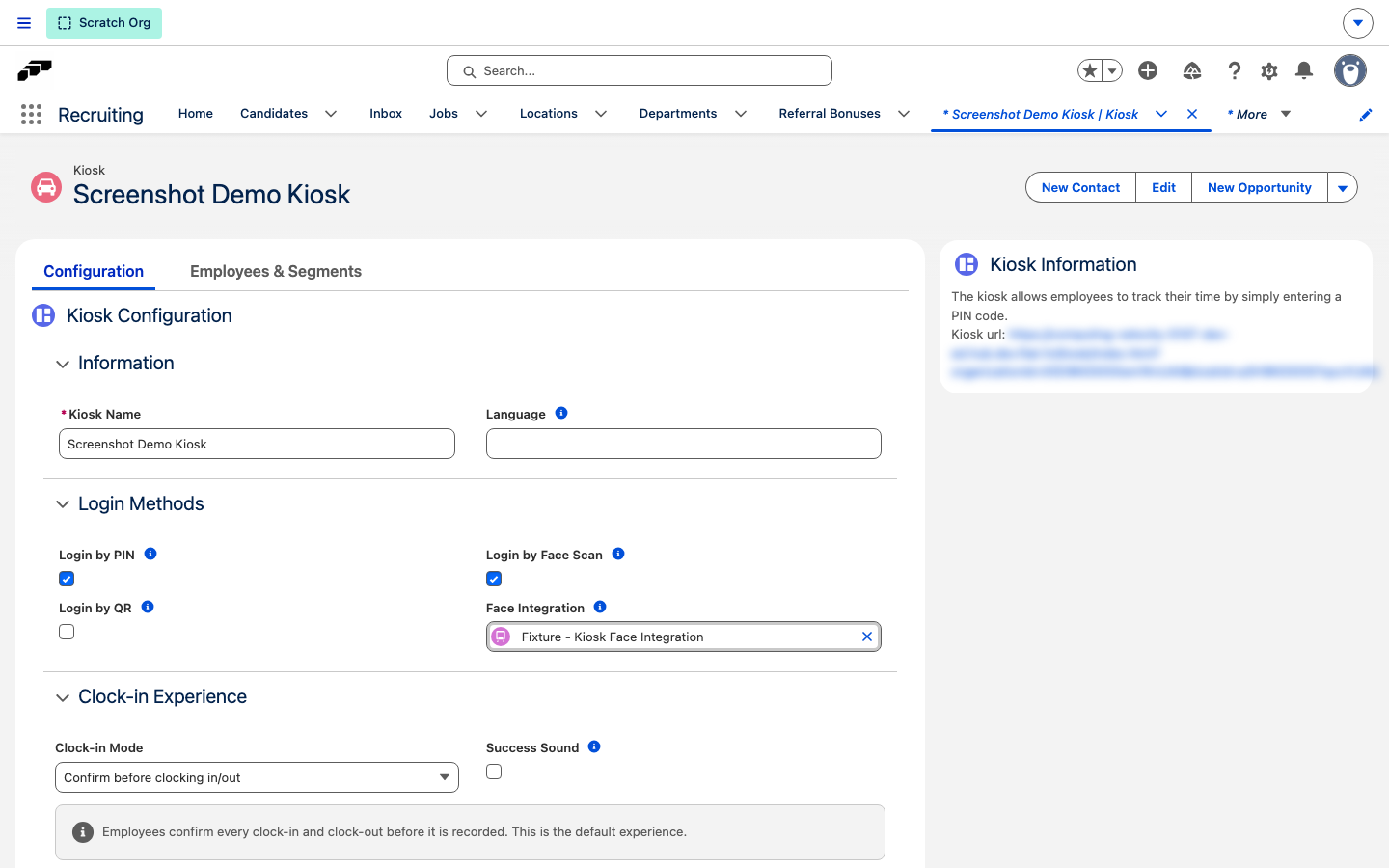Click the info icon next to Login by Face Scan
Screen dimensions: 1389x868
tap(618, 554)
